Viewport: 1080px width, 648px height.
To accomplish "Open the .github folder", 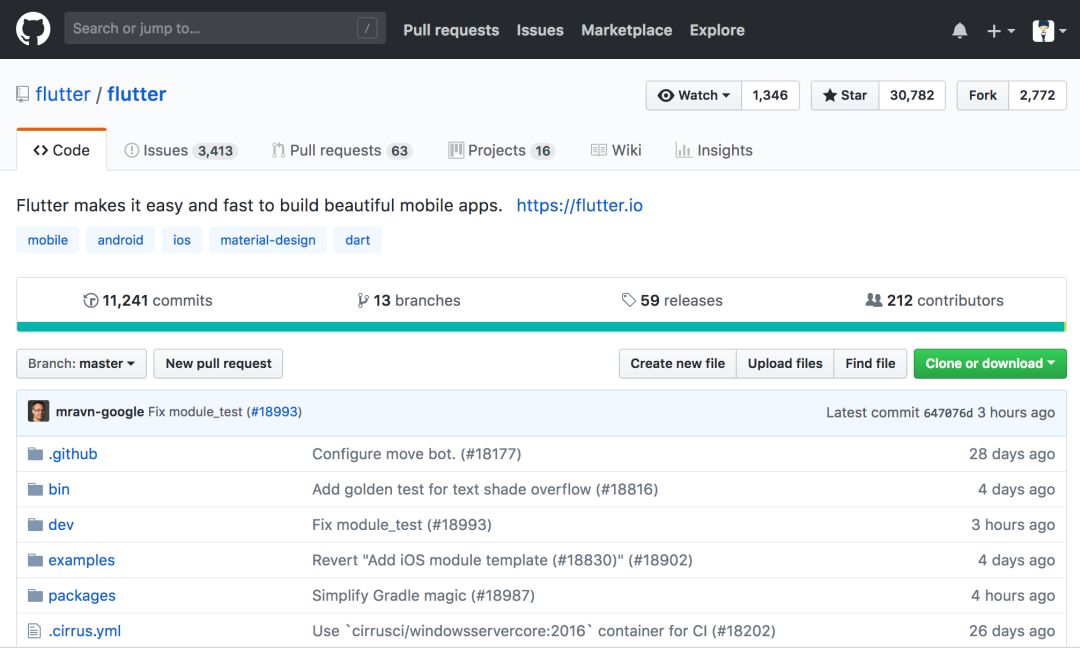I will click(x=72, y=454).
